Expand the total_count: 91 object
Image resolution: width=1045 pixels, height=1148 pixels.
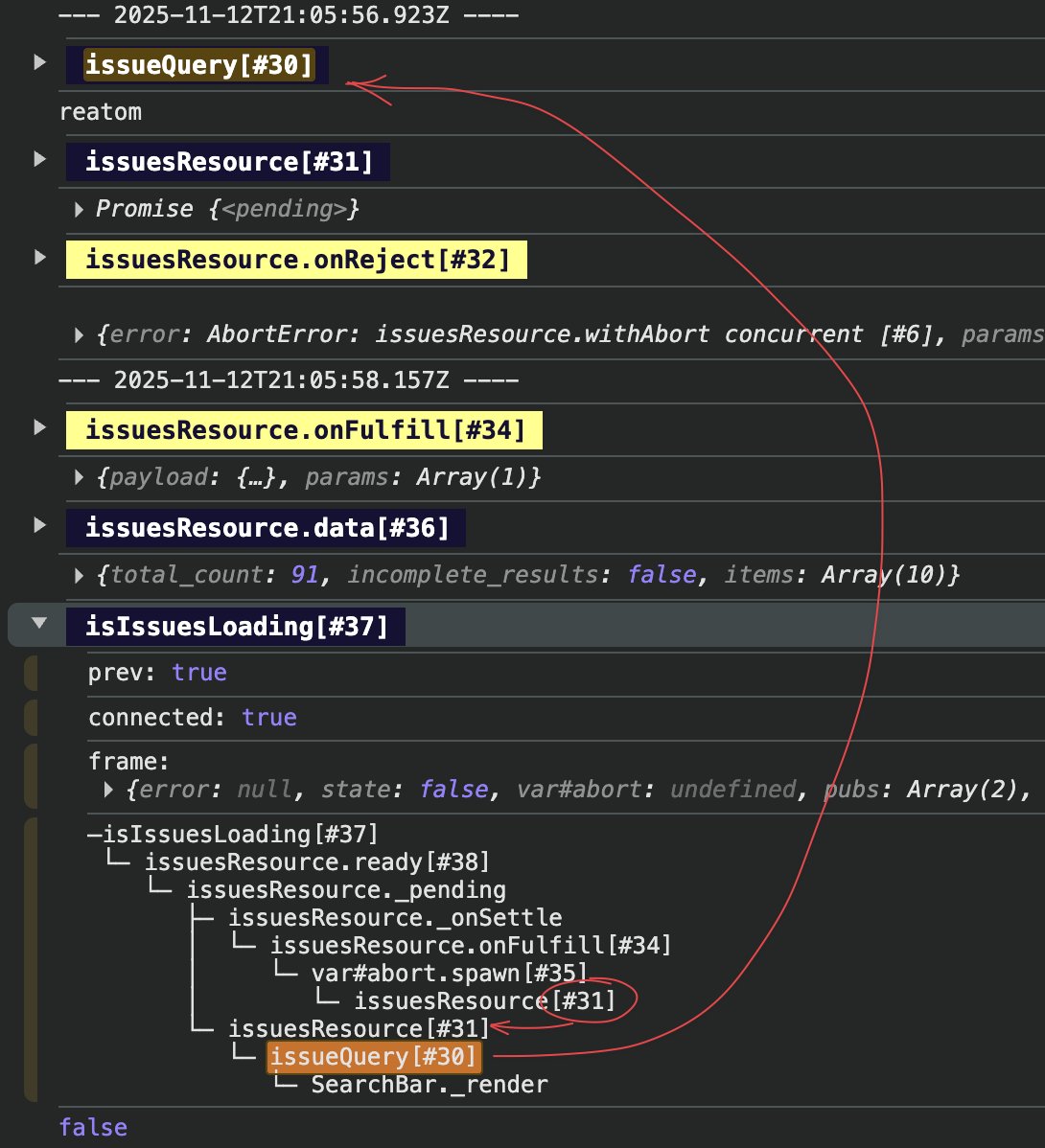tap(79, 576)
